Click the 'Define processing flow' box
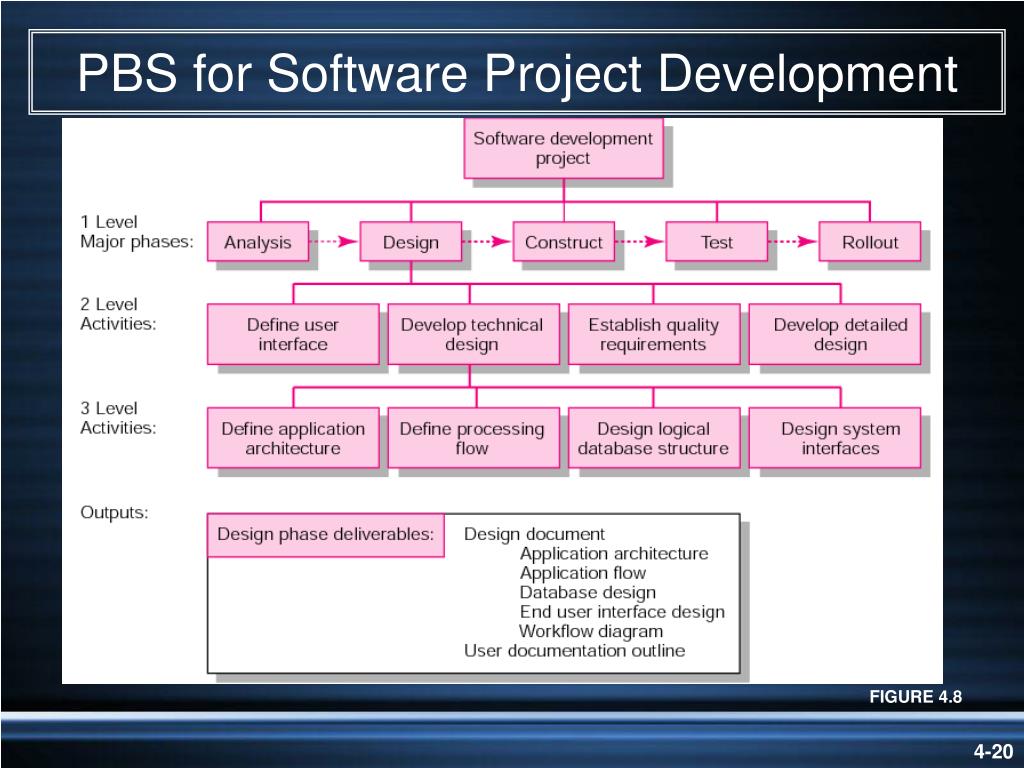This screenshot has height=768, width=1024. 473,438
